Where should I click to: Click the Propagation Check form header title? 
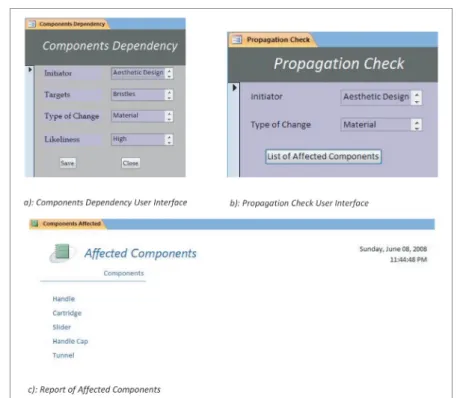click(339, 64)
